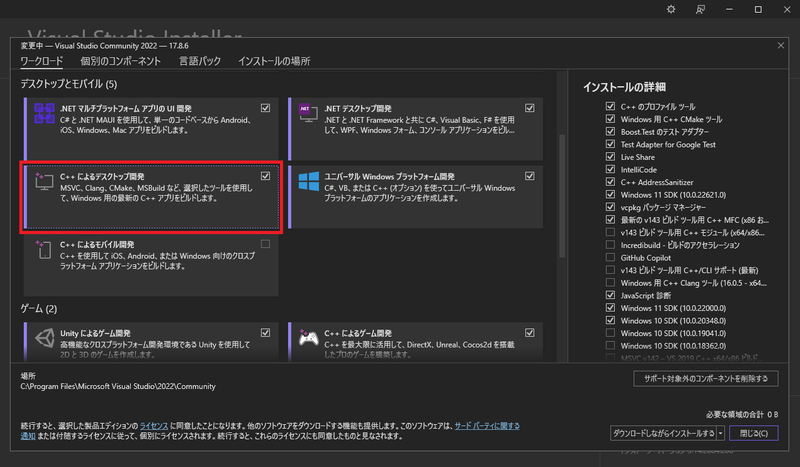
Task: Click サポート対象外のコンポーネントを削除する button
Action: click(x=706, y=379)
